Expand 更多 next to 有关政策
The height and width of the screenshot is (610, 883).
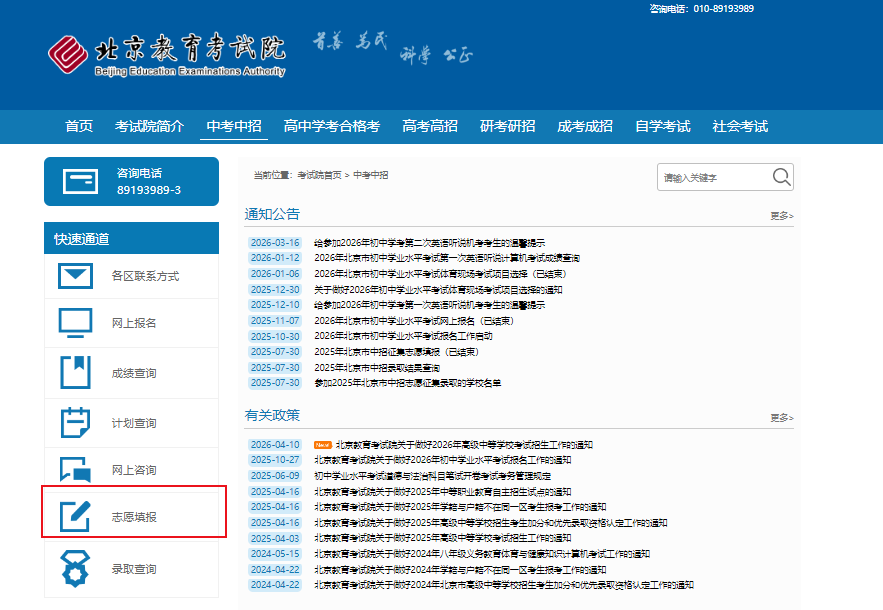pos(781,418)
